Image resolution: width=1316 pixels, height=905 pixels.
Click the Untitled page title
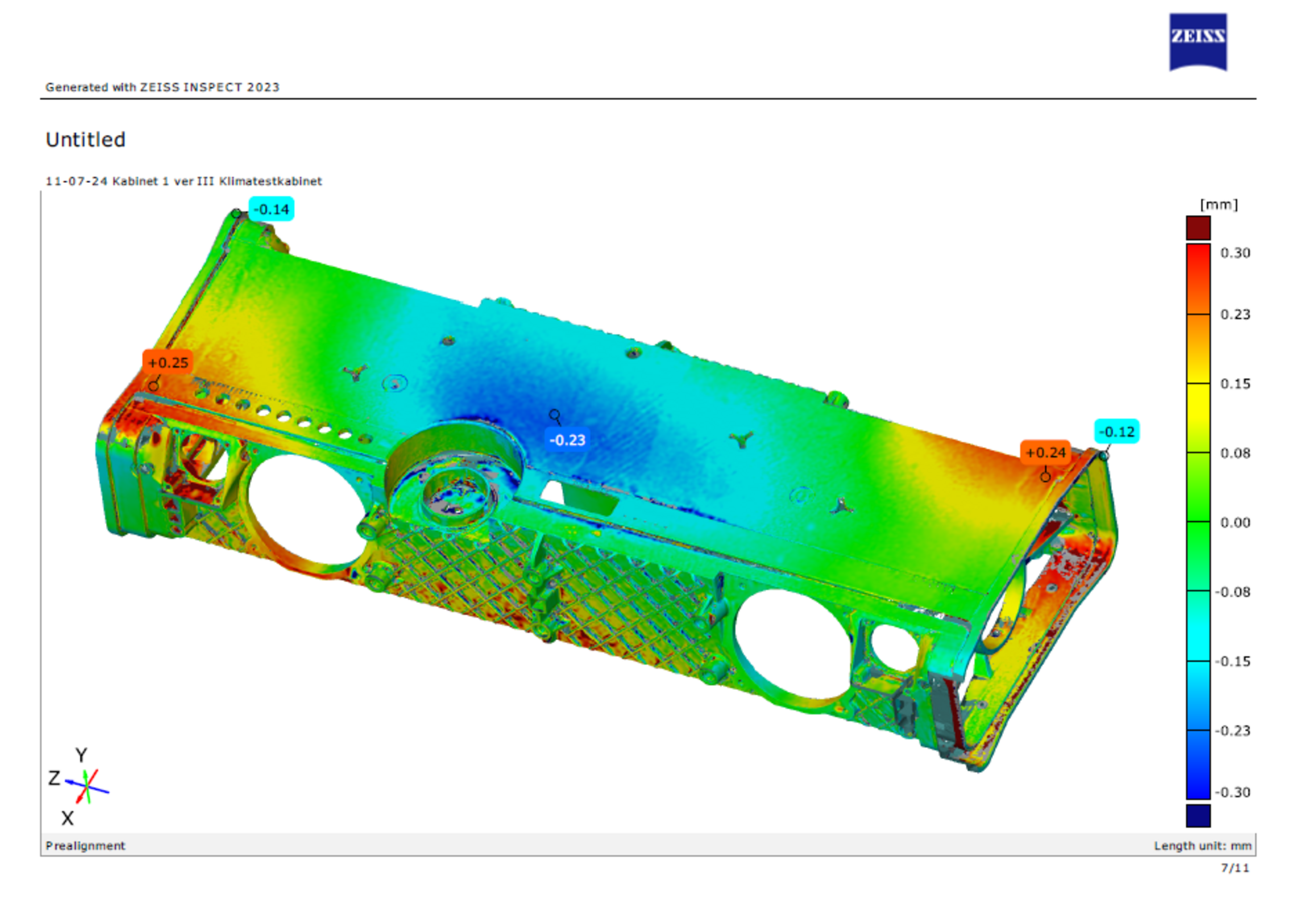click(86, 139)
